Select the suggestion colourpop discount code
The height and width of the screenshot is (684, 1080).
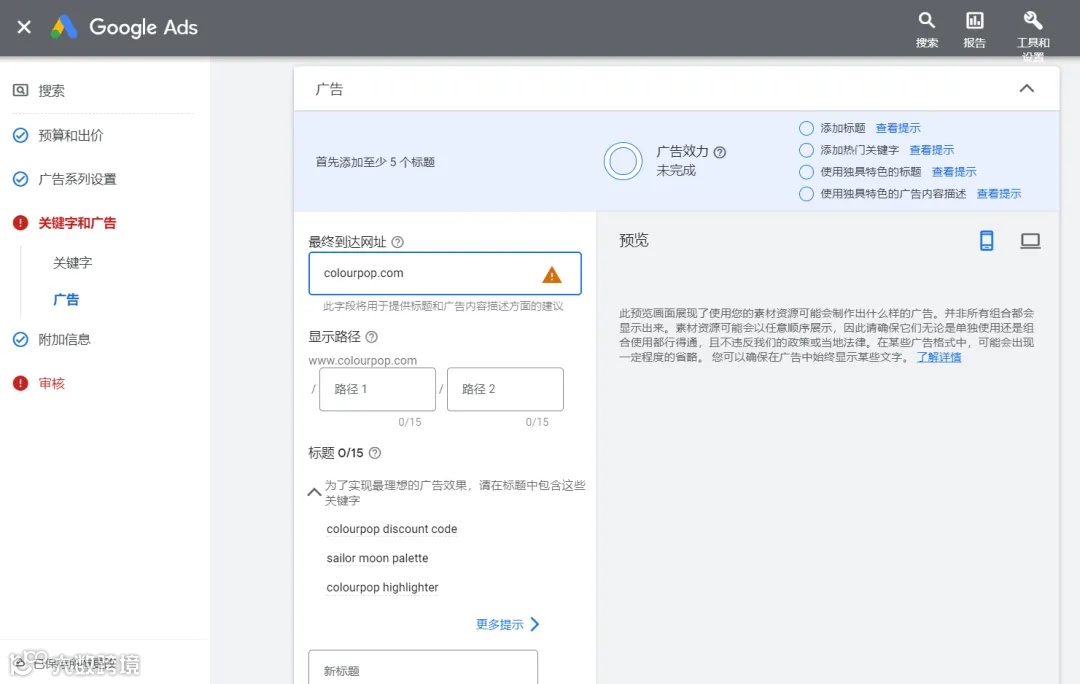(392, 529)
